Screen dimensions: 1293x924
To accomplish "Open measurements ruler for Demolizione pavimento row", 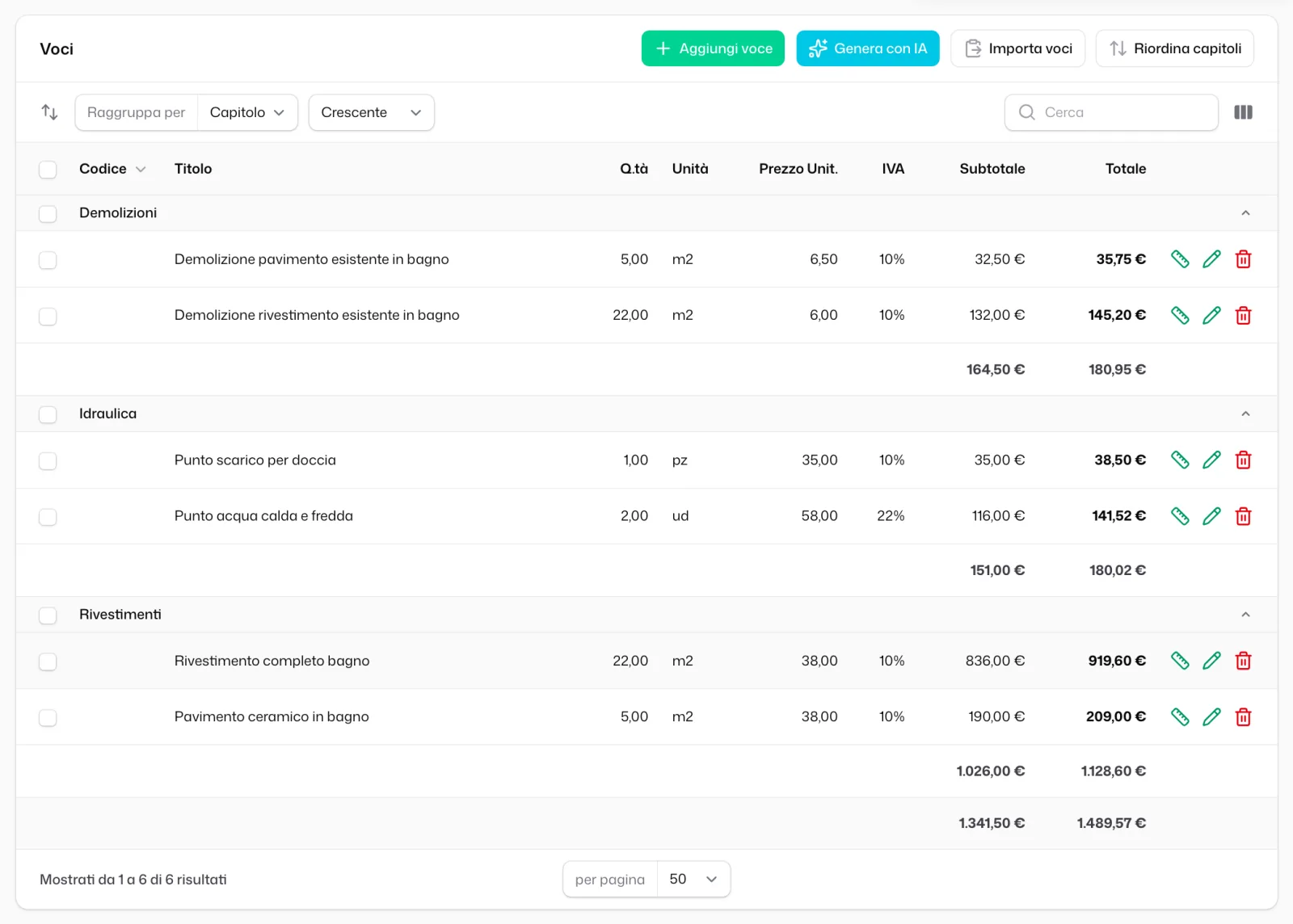I will pyautogui.click(x=1180, y=259).
